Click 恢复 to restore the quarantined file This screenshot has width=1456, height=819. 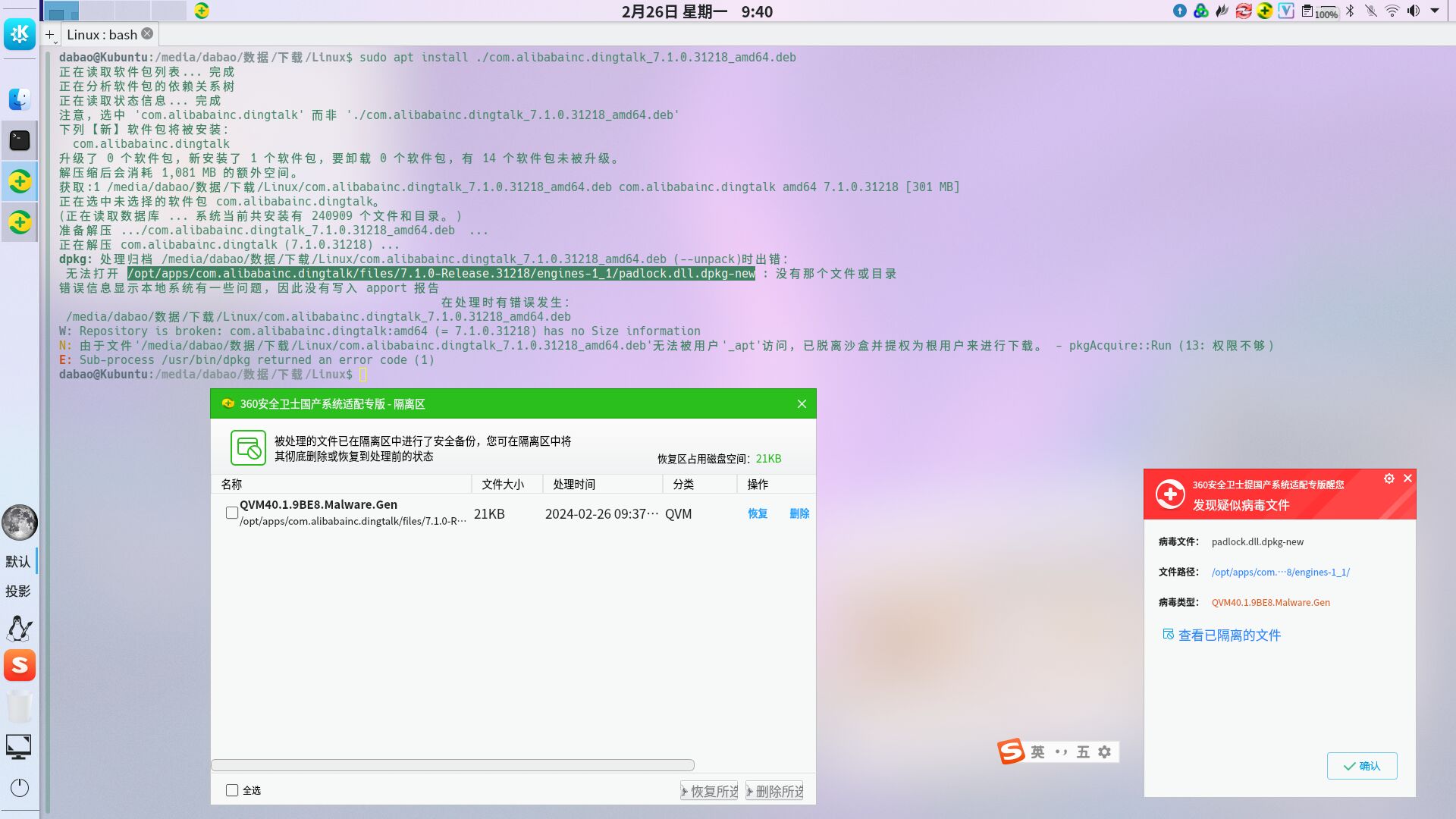click(758, 513)
